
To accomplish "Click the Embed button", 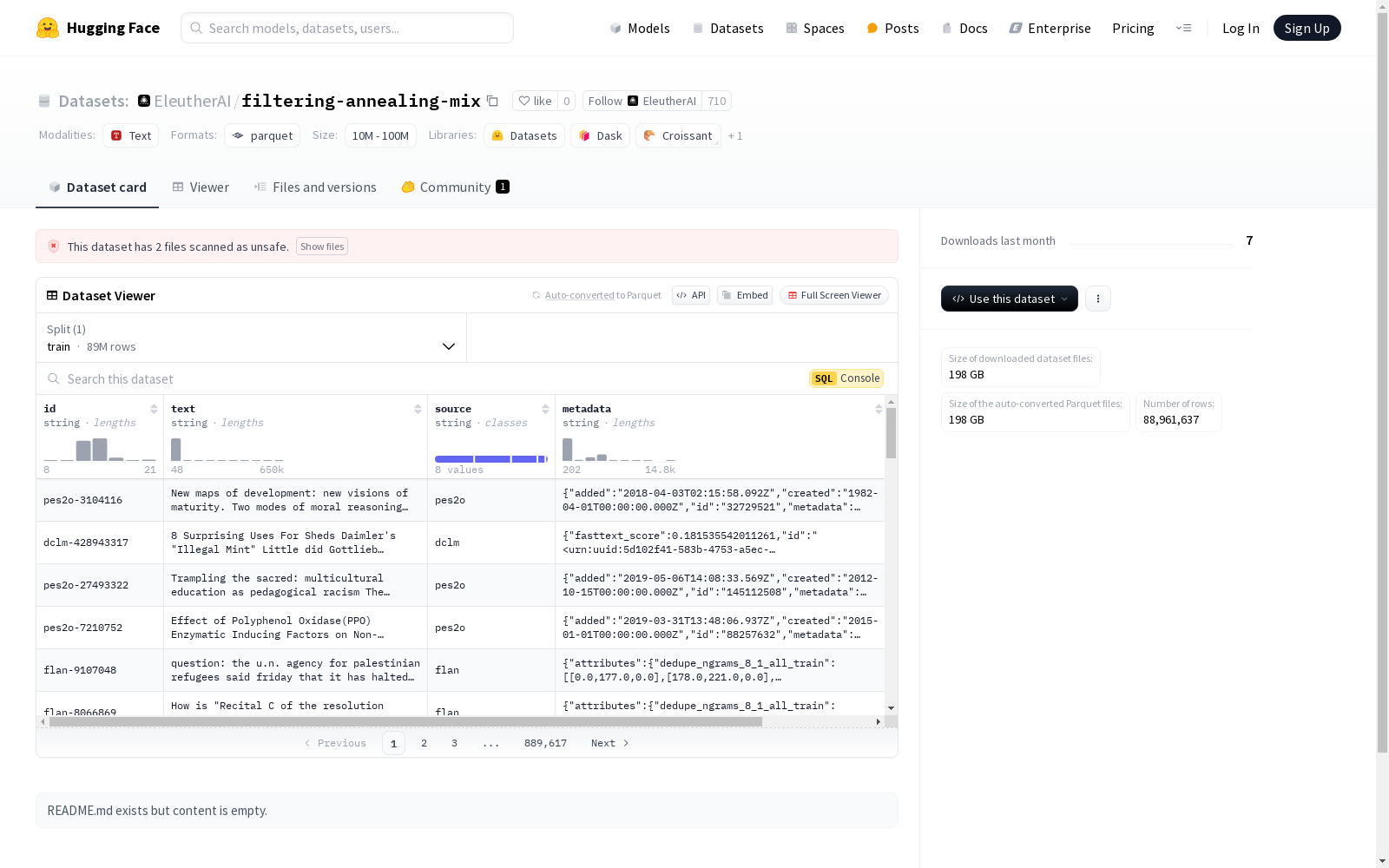I will [x=745, y=295].
